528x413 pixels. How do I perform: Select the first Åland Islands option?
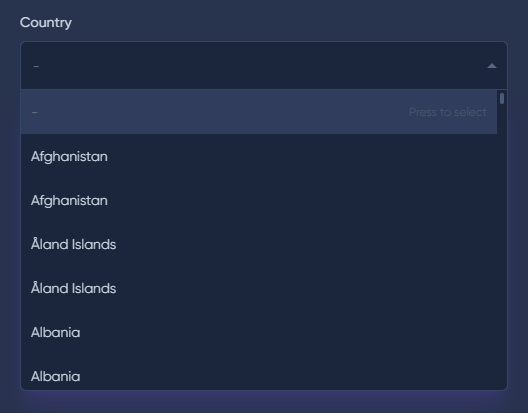(x=259, y=244)
